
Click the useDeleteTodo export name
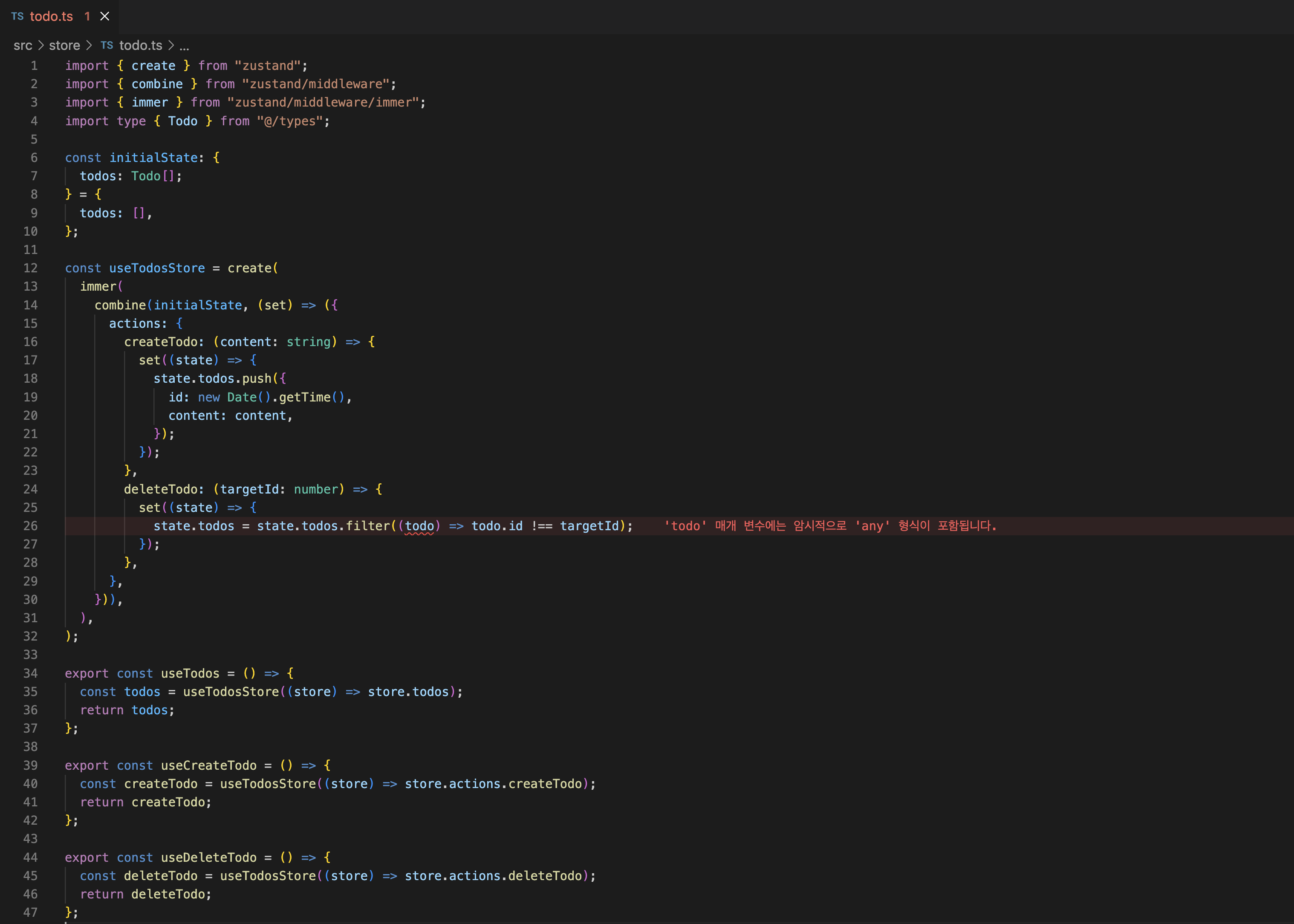208,857
